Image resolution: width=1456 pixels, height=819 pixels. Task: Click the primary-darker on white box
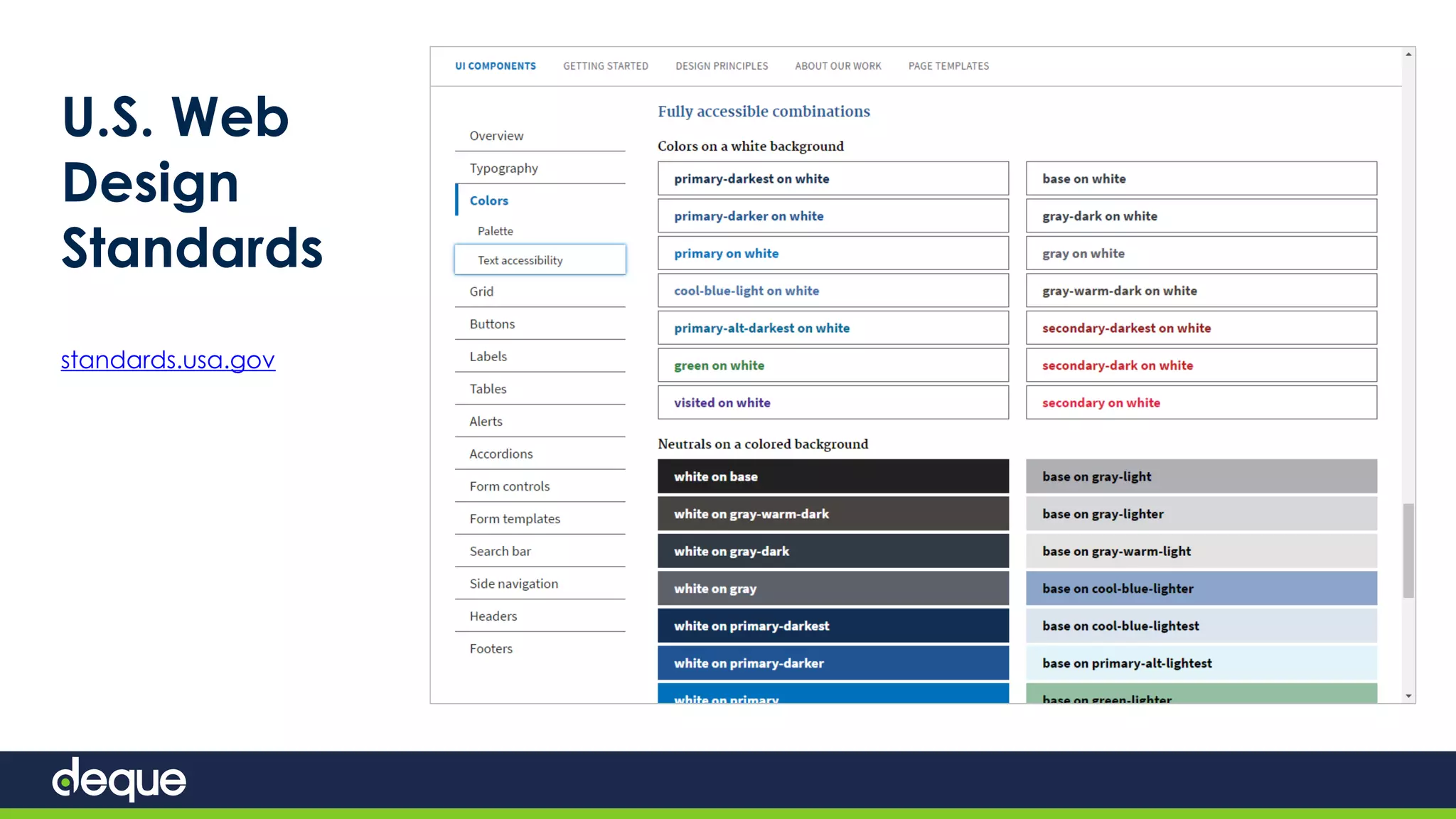pyautogui.click(x=833, y=216)
